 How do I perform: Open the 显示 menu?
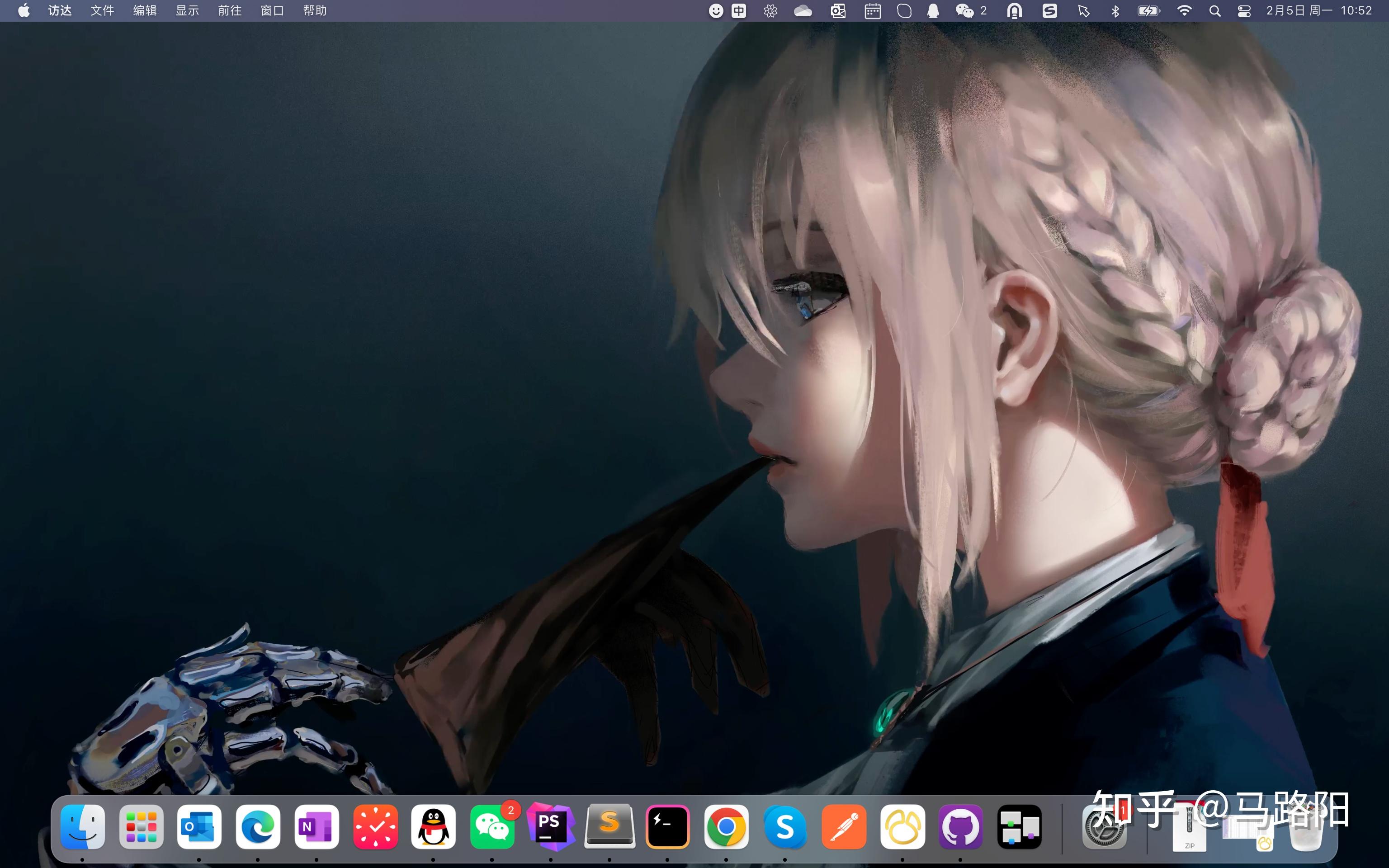(x=186, y=10)
